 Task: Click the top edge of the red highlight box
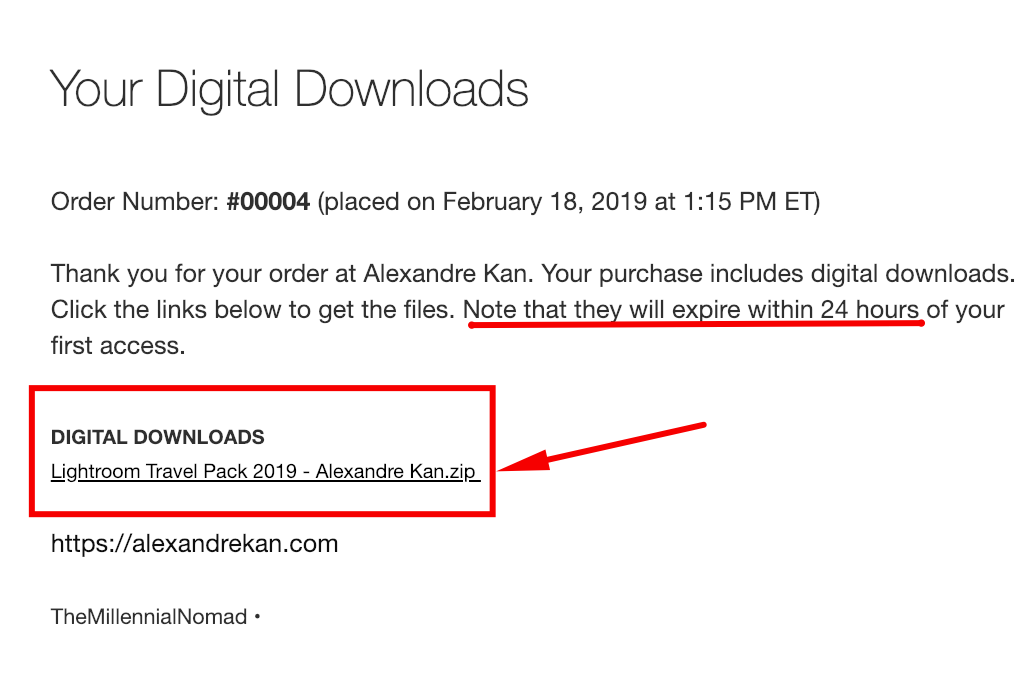(x=262, y=390)
